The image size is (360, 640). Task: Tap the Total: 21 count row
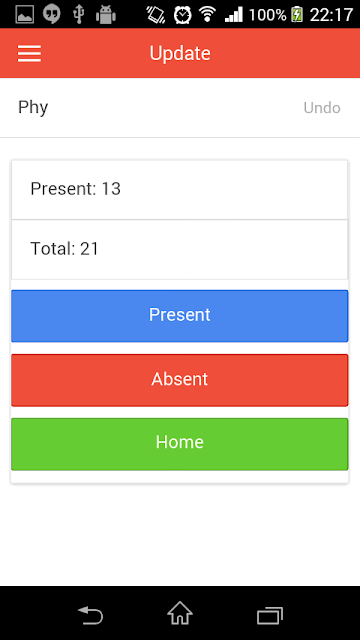pos(180,249)
